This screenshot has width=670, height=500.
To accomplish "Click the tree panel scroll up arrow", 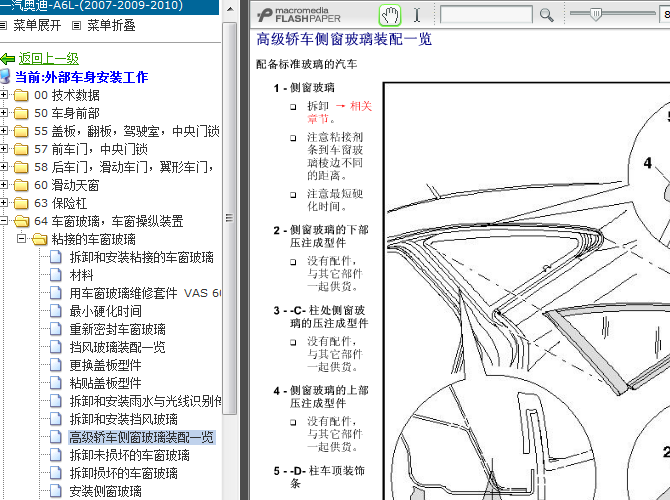I will pyautogui.click(x=229, y=9).
